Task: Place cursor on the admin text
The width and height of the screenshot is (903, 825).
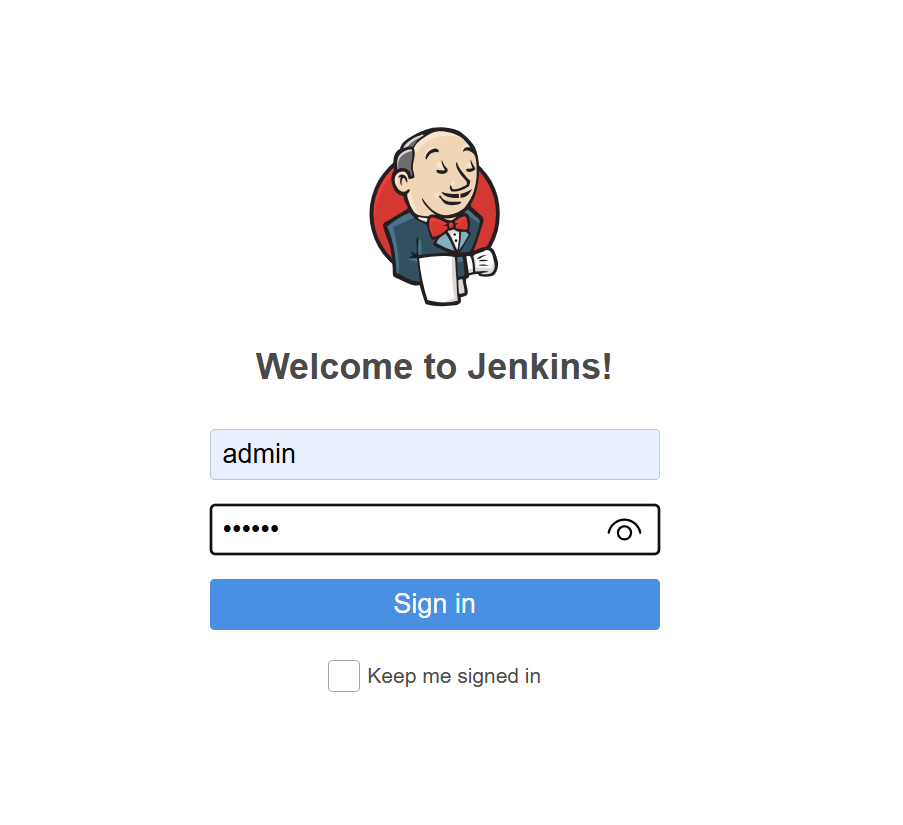Action: (259, 454)
